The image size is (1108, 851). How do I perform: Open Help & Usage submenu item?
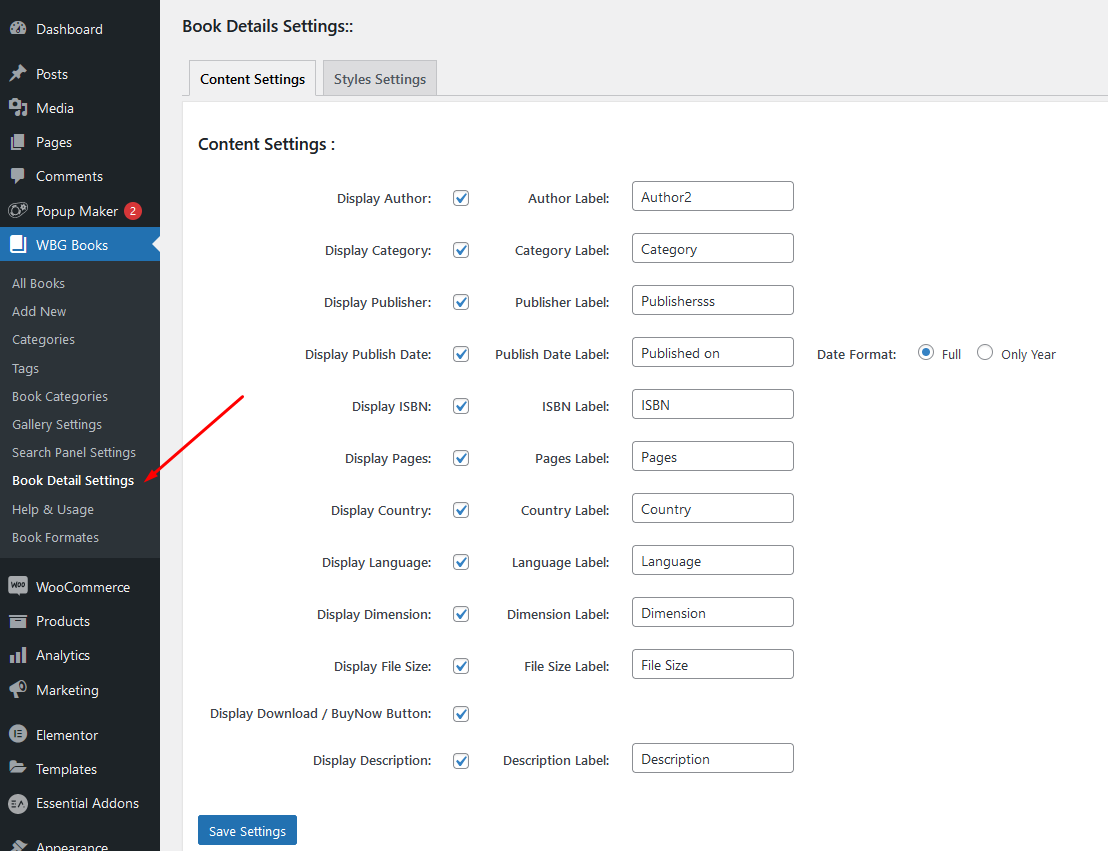pyautogui.click(x=53, y=510)
